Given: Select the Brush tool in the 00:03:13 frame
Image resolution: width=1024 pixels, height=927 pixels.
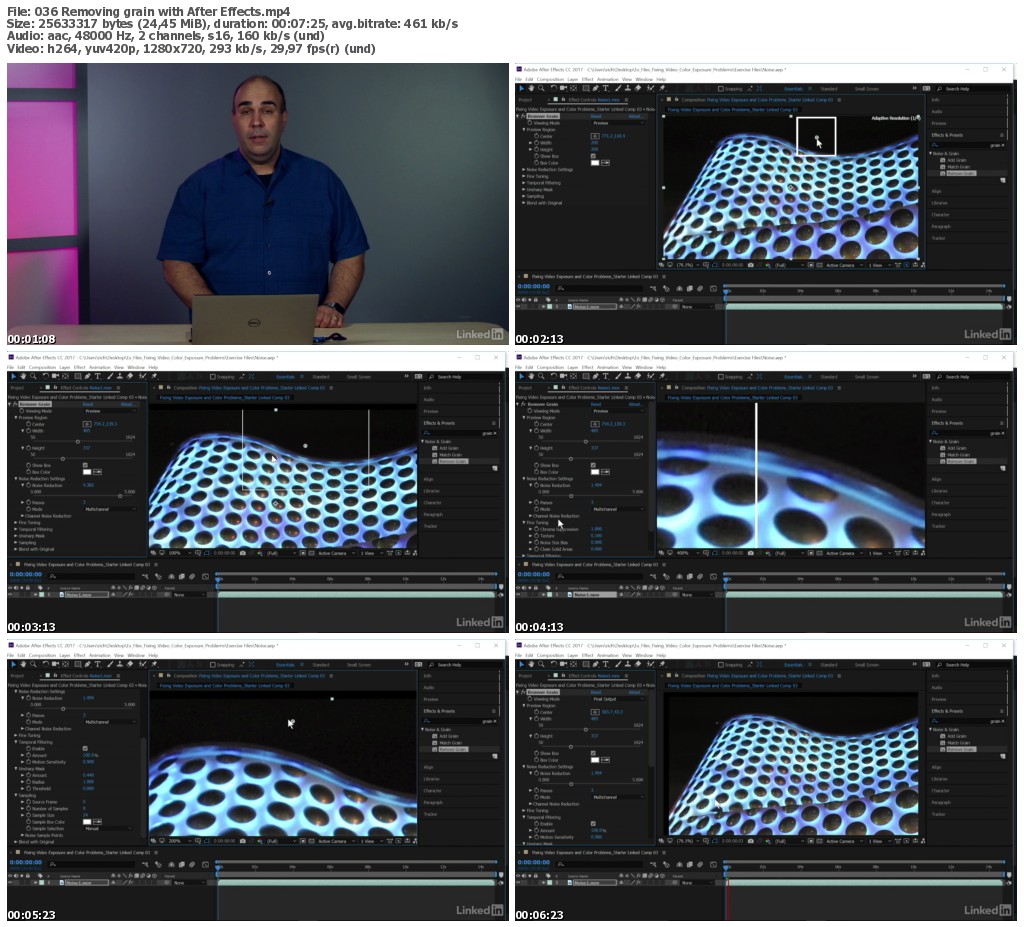Looking at the screenshot, I should click(109, 376).
